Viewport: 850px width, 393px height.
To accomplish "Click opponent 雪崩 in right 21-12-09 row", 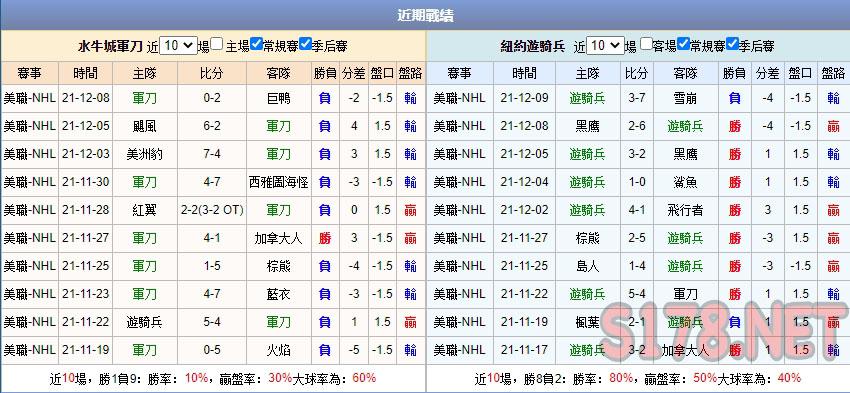I will click(685, 98).
